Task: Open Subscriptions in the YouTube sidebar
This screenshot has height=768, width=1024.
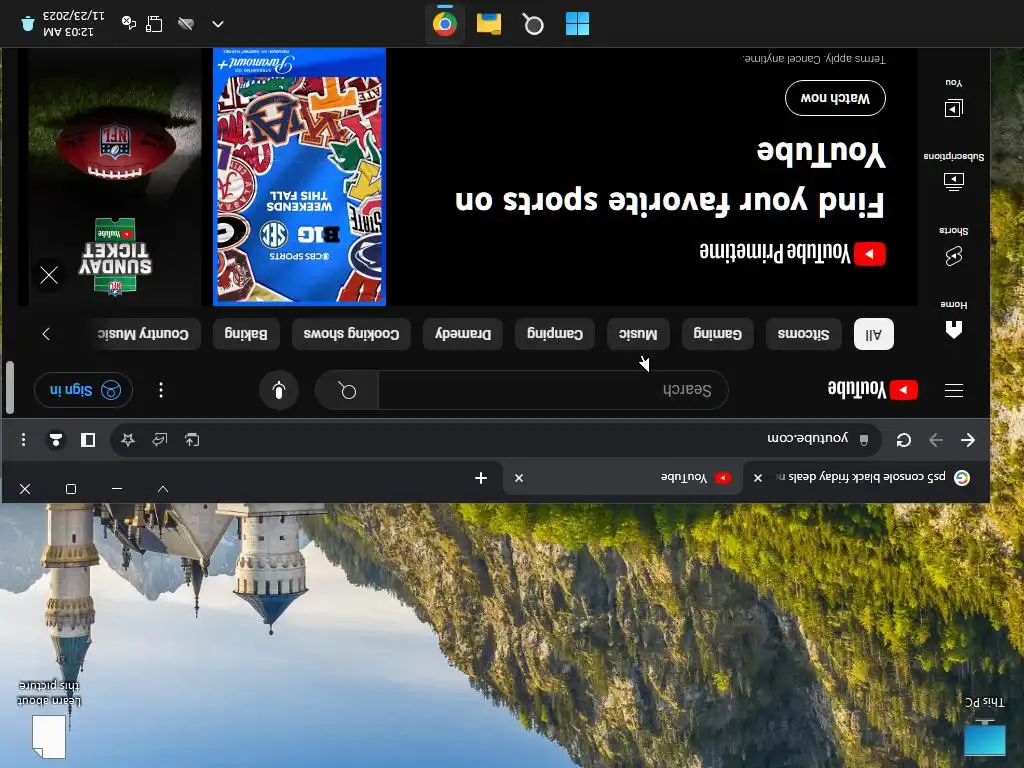Action: 953,171
